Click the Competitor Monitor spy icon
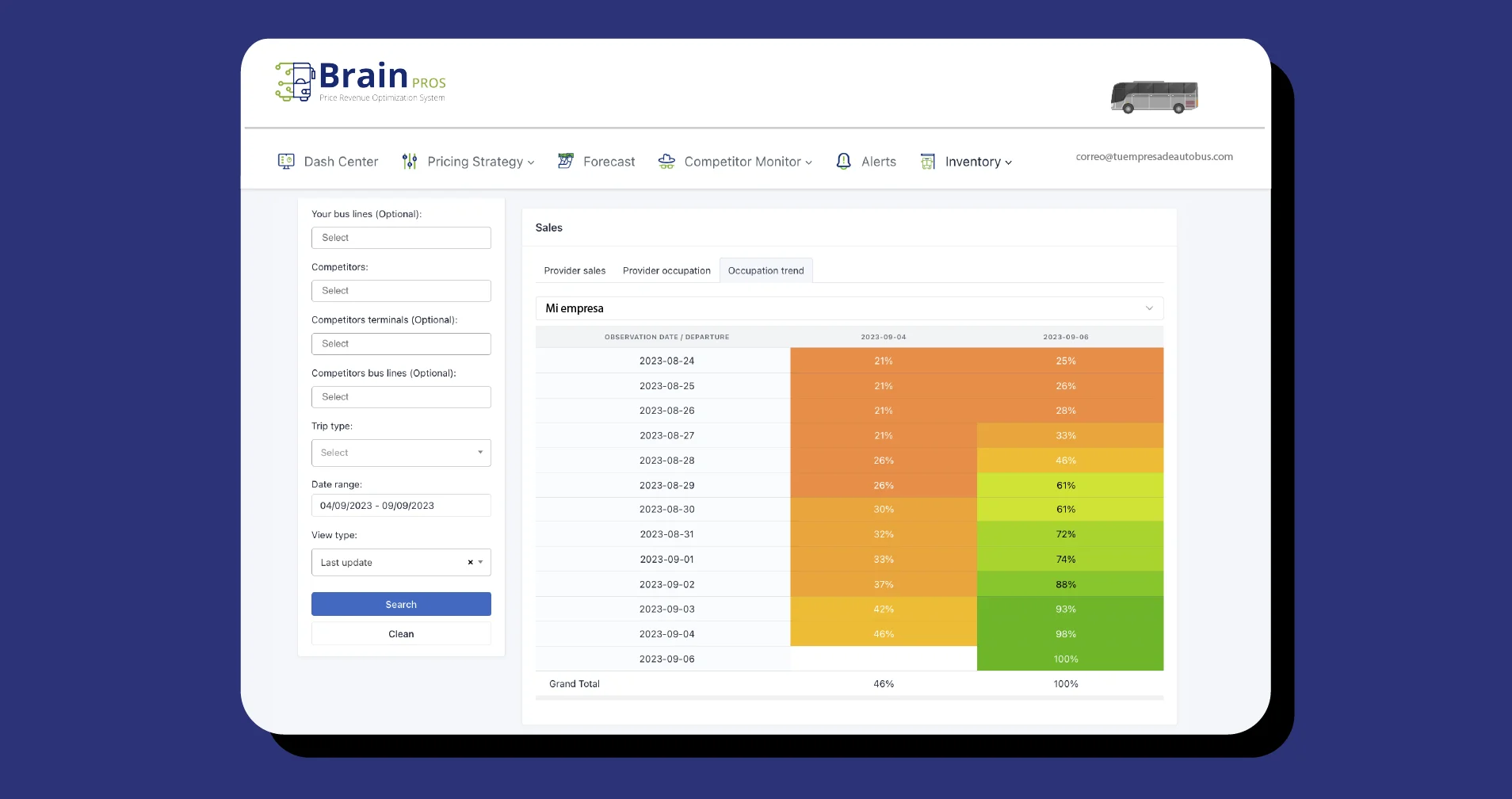Viewport: 1512px width, 799px height. click(666, 162)
